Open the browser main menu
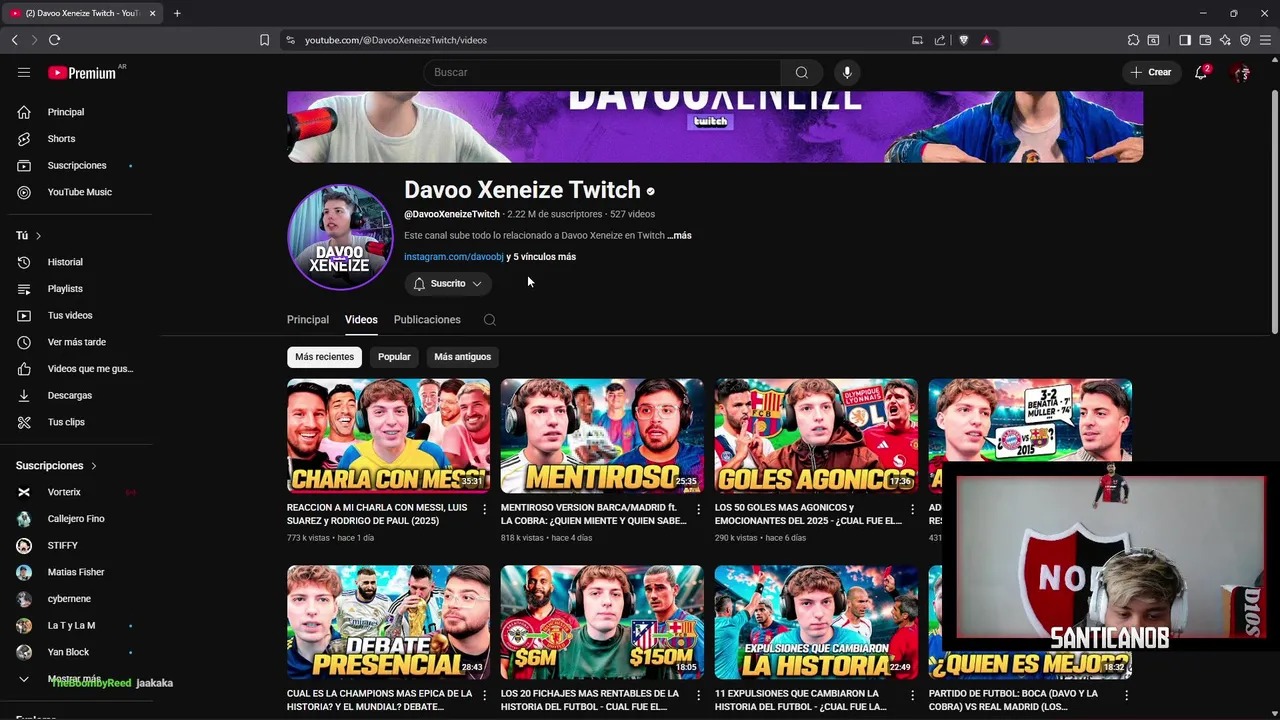Screen dimensions: 1280x720 tap(1265, 40)
